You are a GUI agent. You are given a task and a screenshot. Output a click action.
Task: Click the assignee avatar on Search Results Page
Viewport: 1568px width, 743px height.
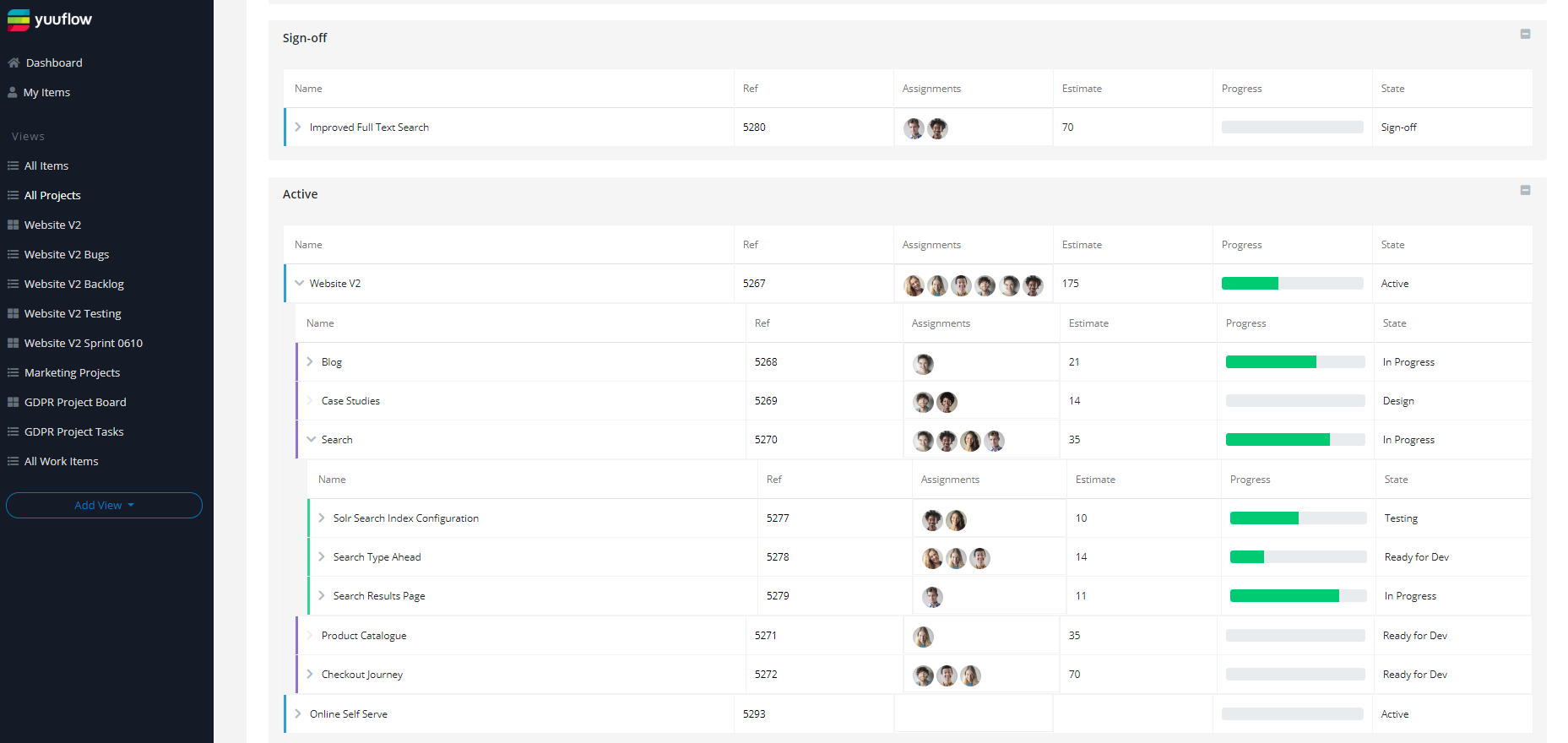click(x=932, y=597)
